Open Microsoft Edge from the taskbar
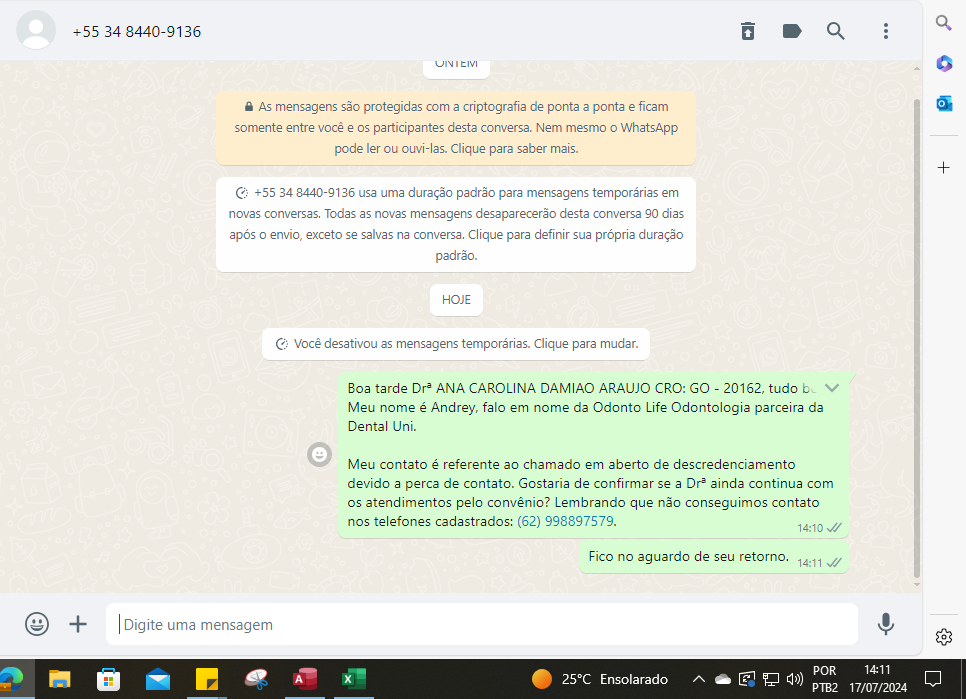 point(11,679)
